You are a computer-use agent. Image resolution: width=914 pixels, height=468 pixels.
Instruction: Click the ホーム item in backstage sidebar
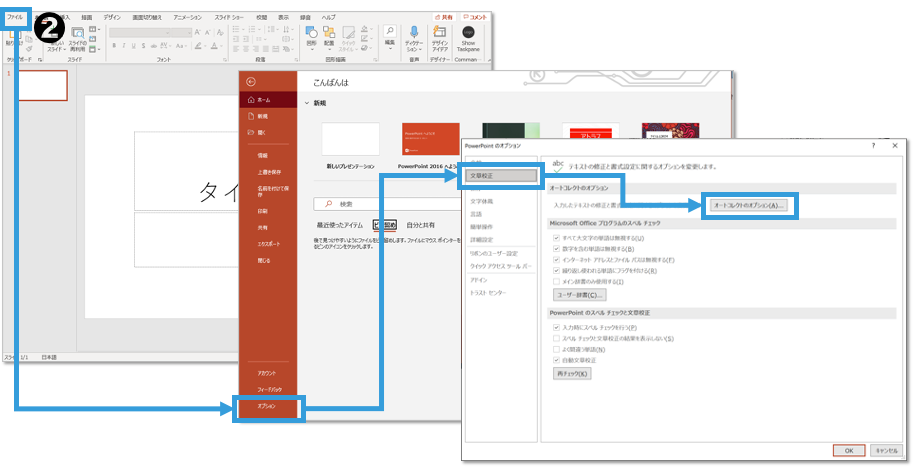(x=263, y=100)
